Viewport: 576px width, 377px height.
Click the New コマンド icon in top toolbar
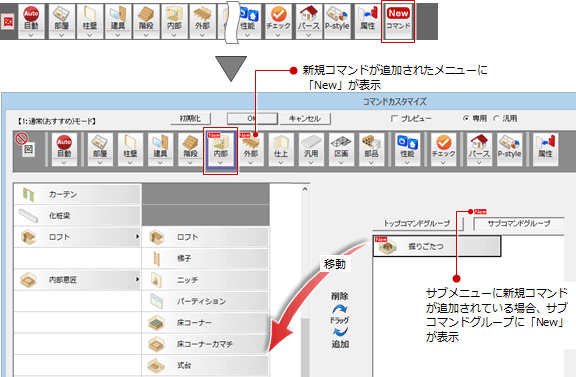click(x=398, y=21)
